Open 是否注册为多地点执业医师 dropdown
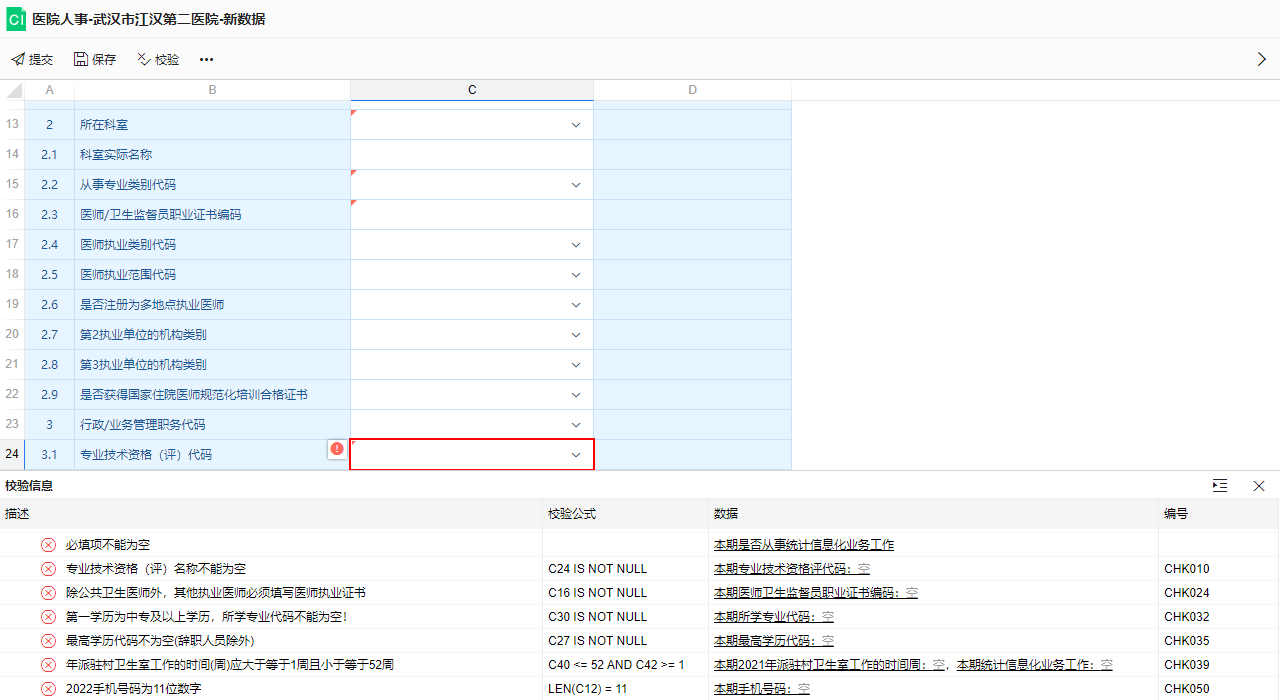The image size is (1280, 700). [576, 305]
